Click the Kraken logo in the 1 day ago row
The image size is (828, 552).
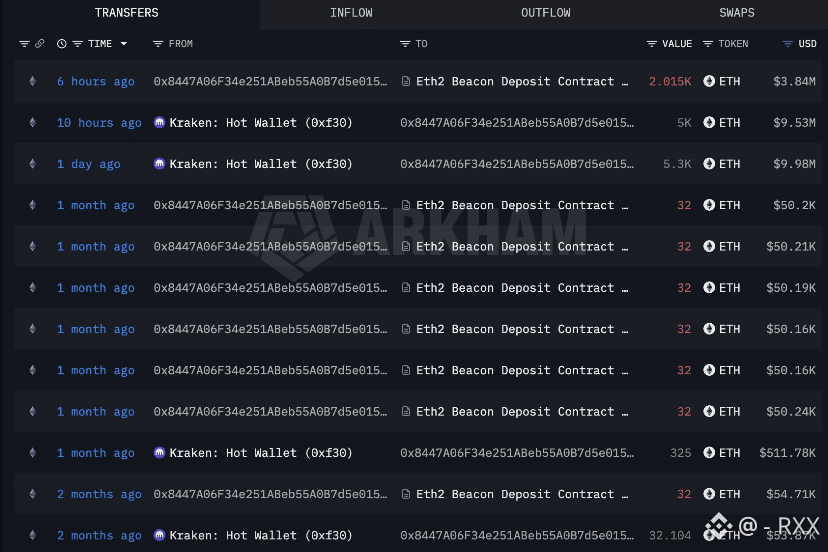coord(159,164)
